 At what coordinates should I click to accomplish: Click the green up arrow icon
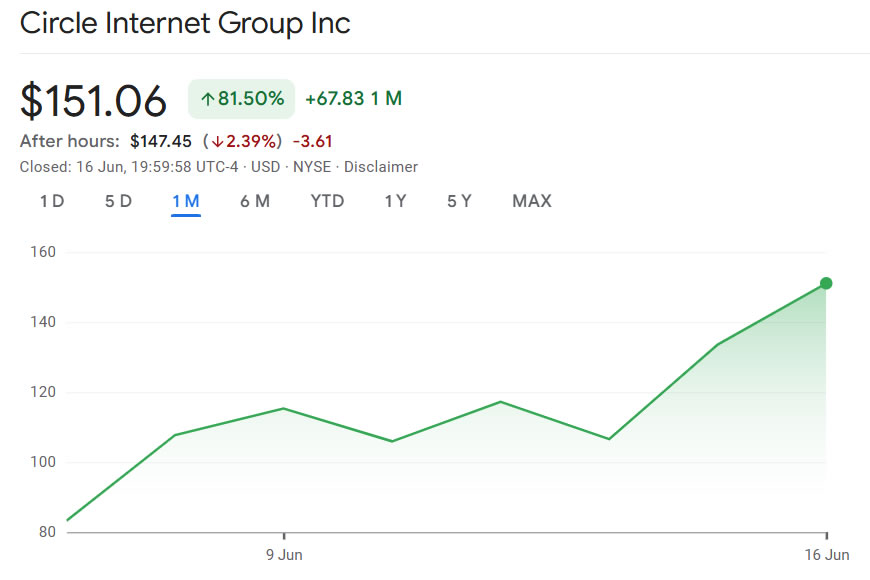click(x=208, y=99)
